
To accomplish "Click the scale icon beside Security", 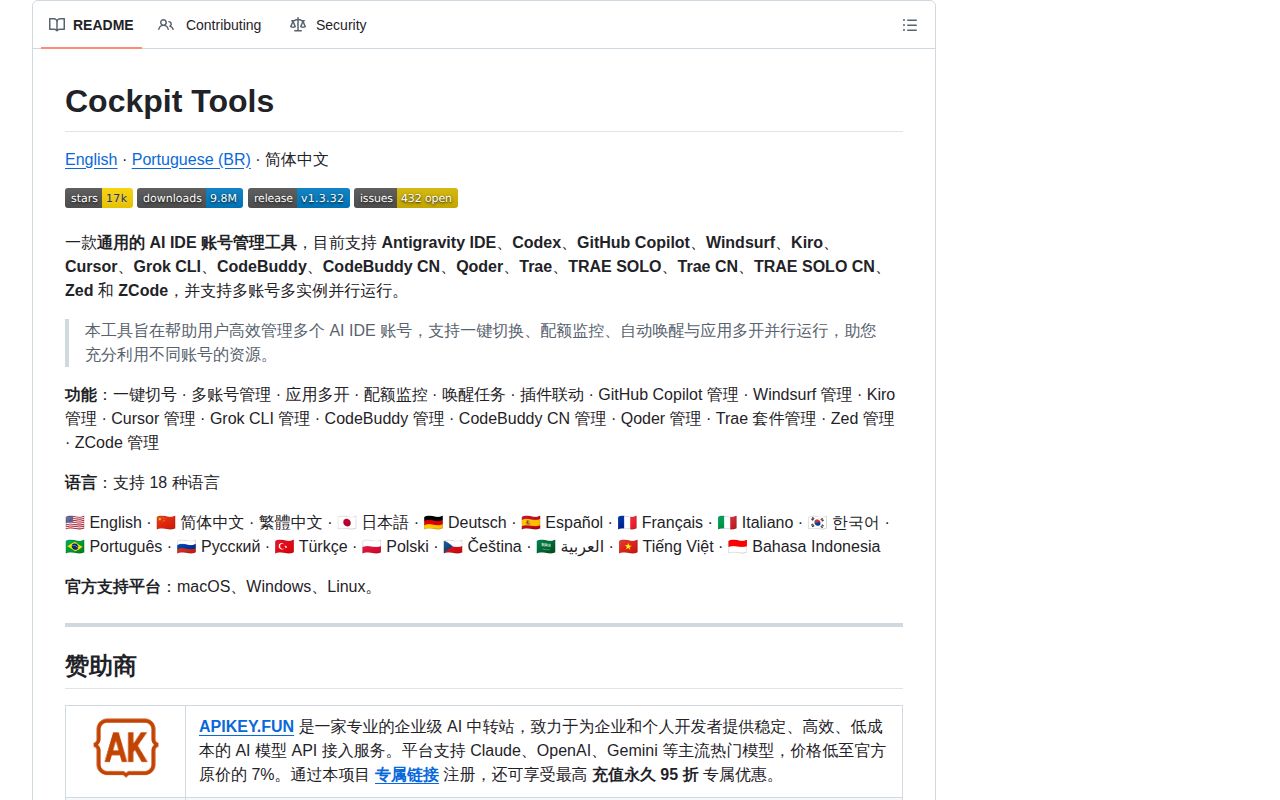I will coord(297,25).
